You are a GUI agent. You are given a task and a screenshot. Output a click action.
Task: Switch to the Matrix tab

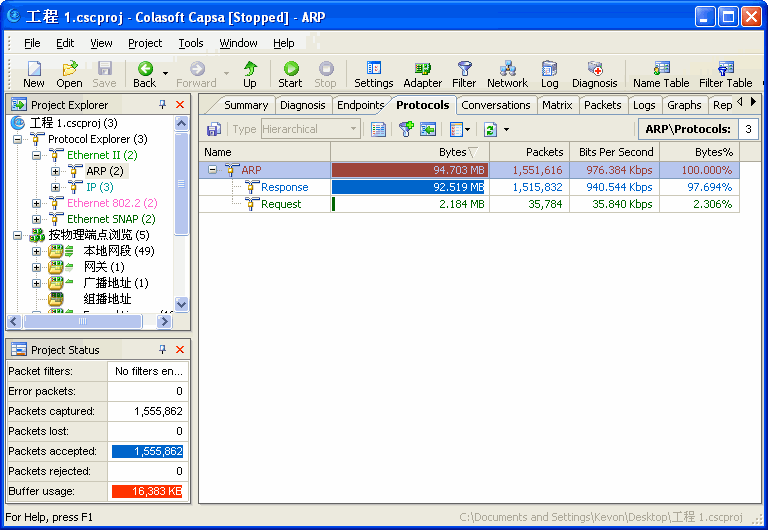(x=557, y=105)
